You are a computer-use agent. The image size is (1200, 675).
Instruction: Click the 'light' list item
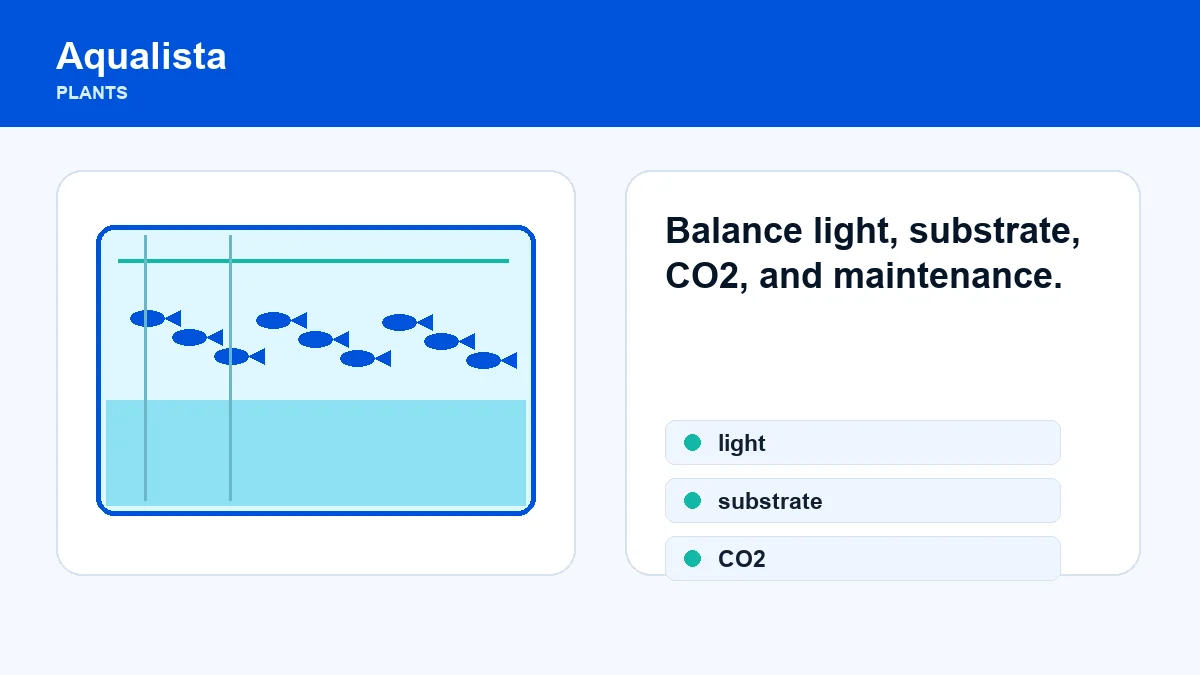tap(862, 443)
